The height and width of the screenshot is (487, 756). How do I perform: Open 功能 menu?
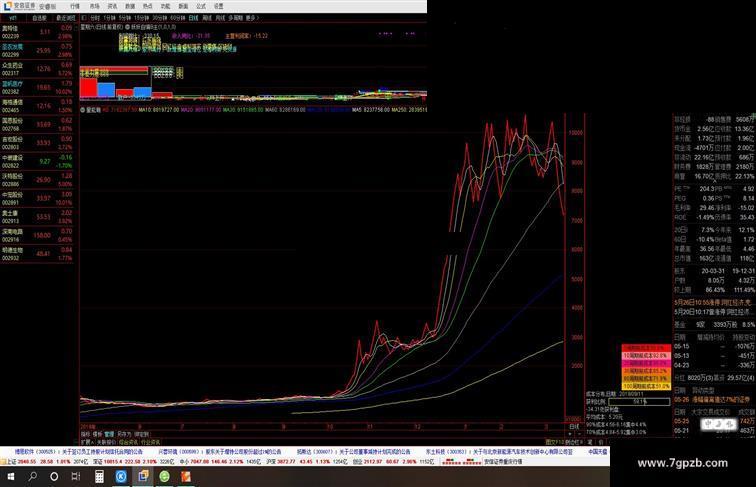tap(165, 6)
